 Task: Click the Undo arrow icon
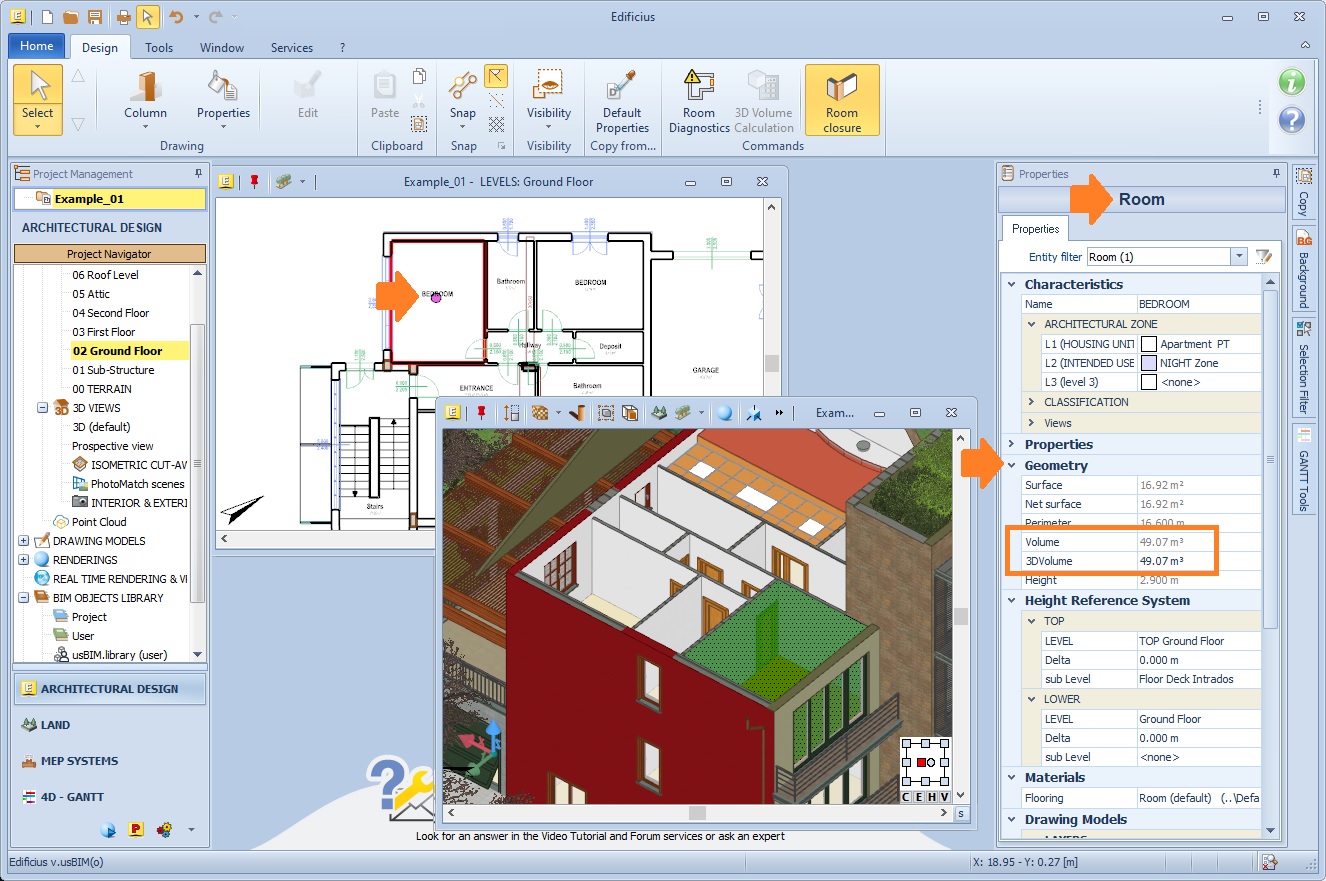point(176,17)
